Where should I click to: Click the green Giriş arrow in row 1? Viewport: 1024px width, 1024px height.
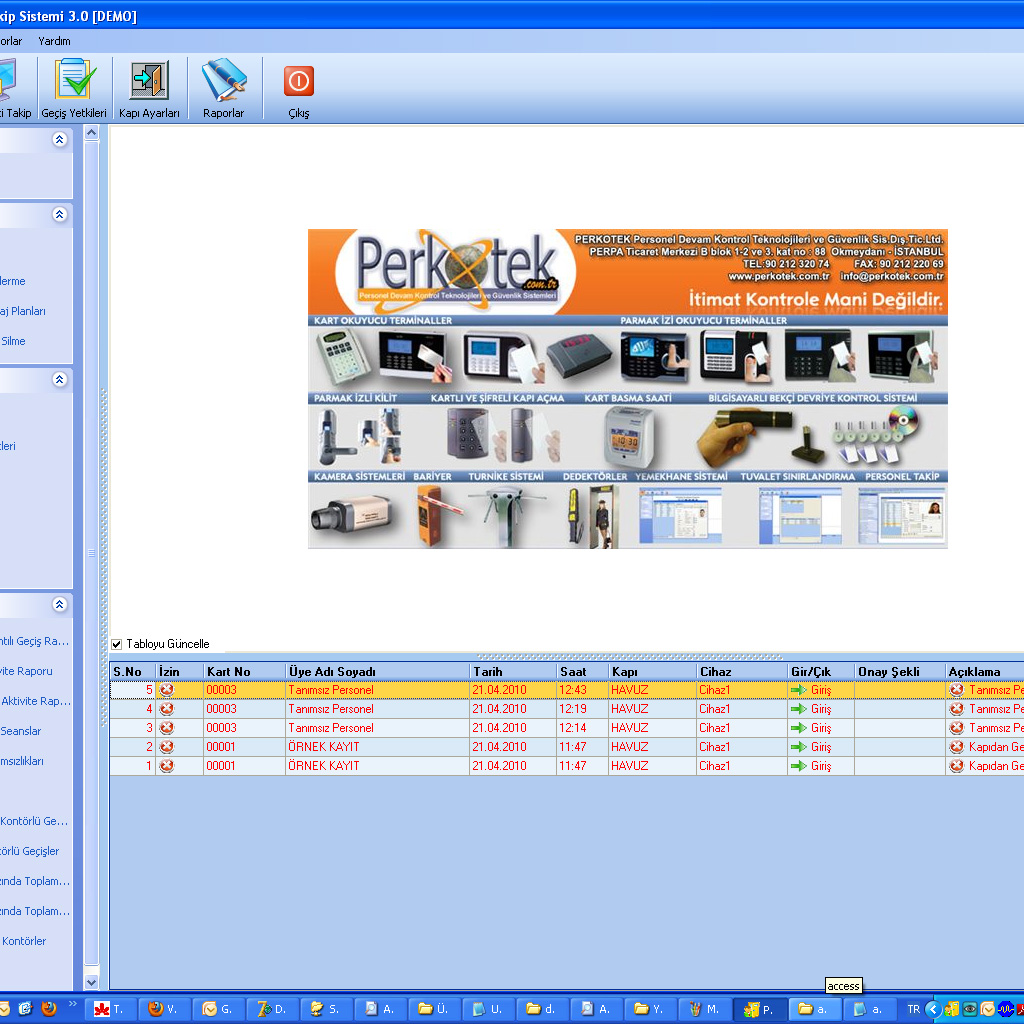pyautogui.click(x=798, y=766)
